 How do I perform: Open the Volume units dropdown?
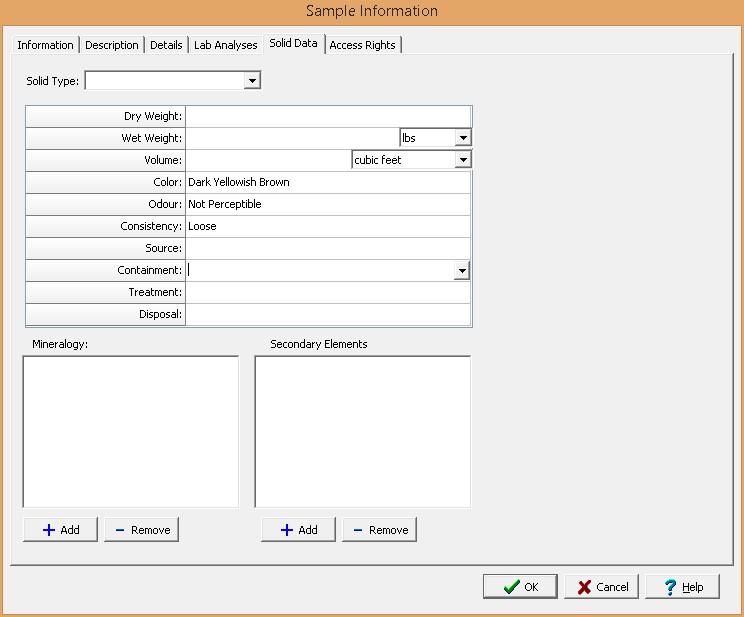(463, 160)
